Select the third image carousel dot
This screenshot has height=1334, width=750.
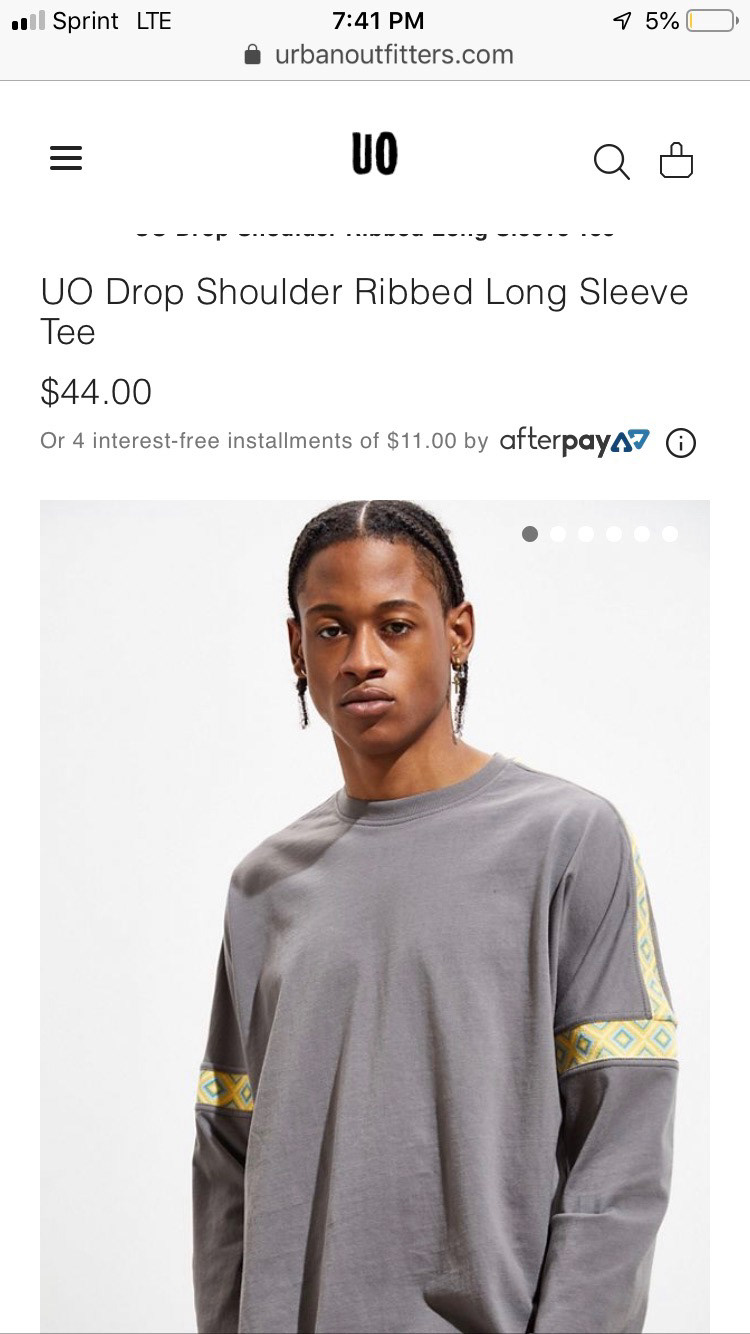pyautogui.click(x=586, y=534)
